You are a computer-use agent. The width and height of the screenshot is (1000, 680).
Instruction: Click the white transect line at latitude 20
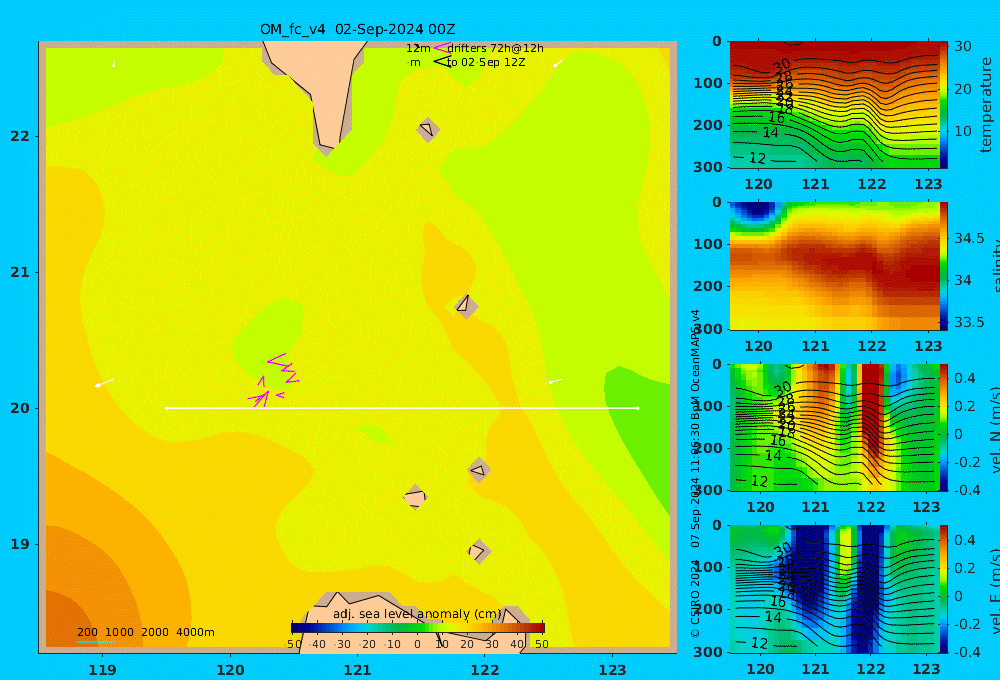[402, 408]
